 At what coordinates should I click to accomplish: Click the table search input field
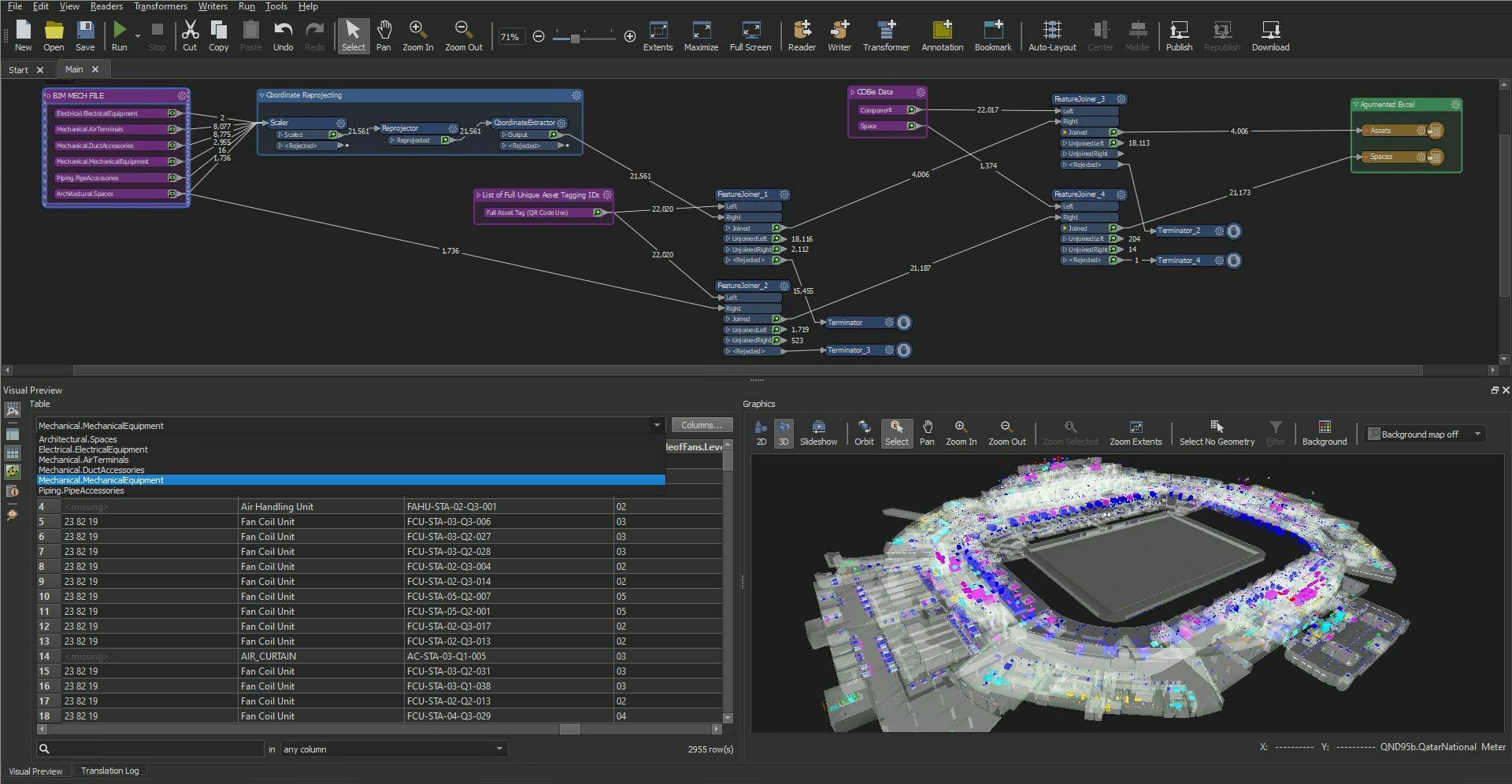[150, 749]
